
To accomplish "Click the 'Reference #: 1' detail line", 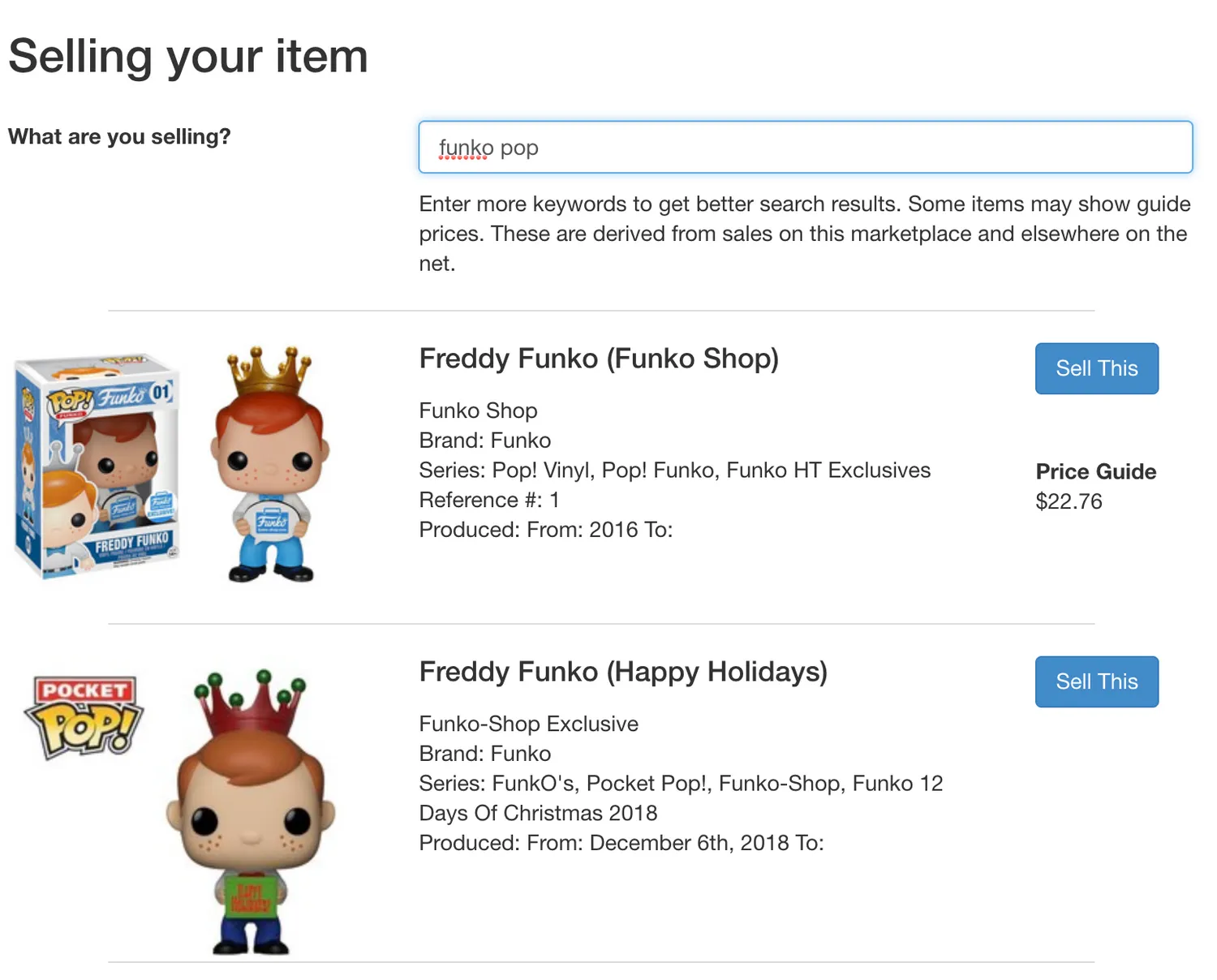I will [x=489, y=500].
